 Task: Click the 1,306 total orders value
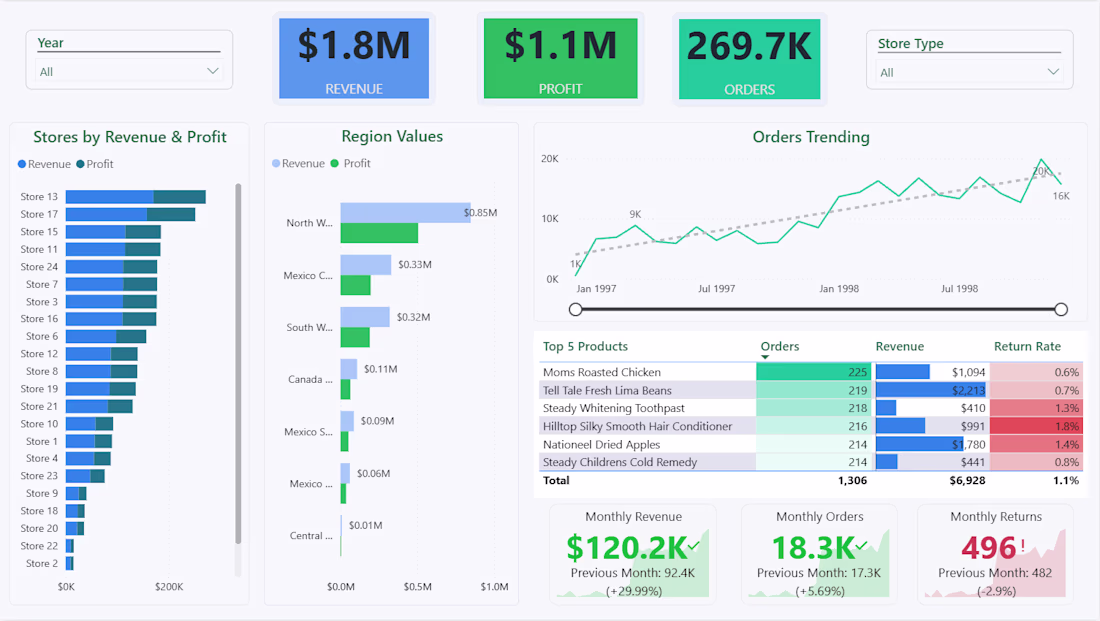coord(852,481)
